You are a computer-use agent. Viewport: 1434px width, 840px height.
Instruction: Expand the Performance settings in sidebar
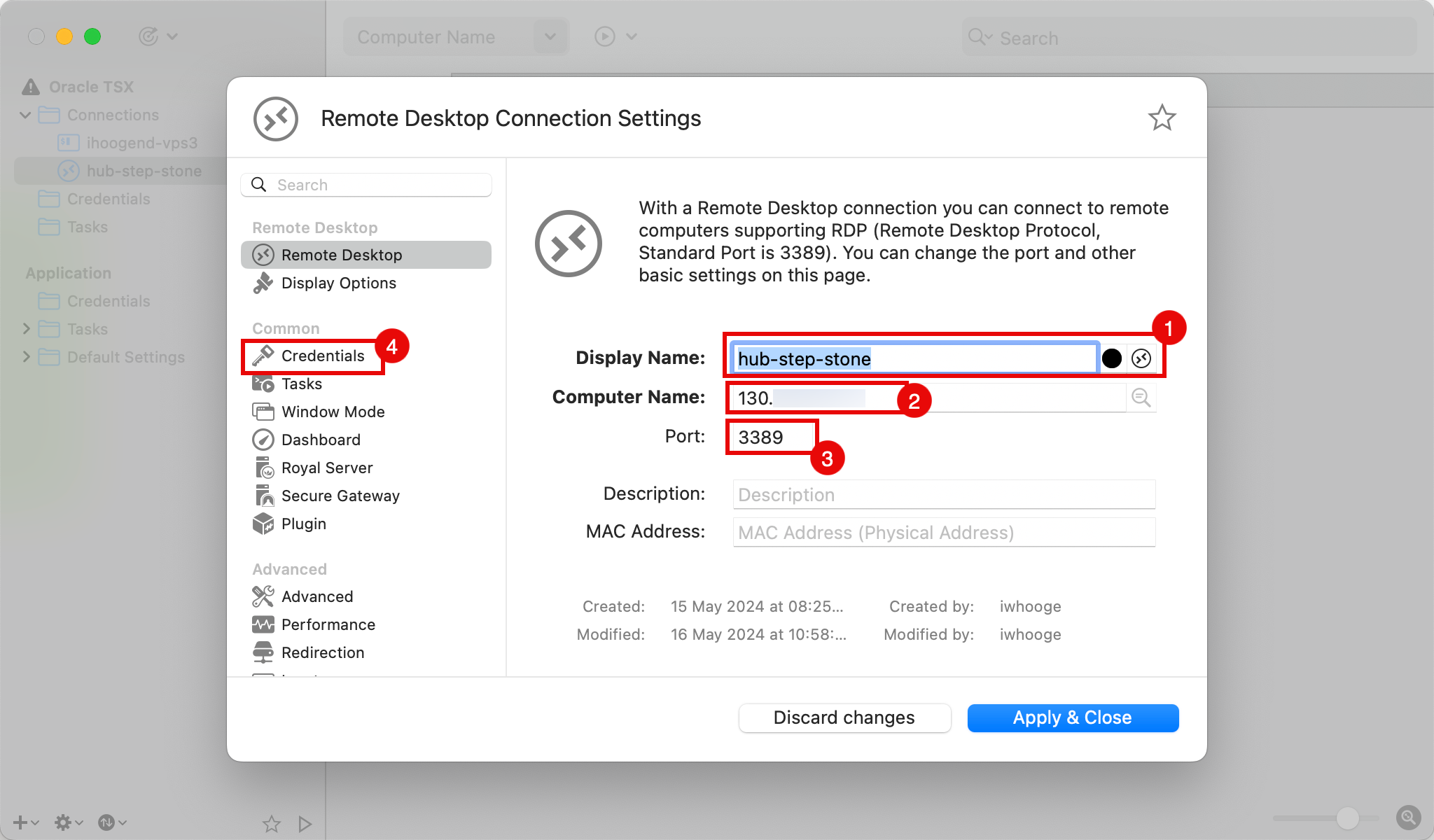click(x=327, y=623)
